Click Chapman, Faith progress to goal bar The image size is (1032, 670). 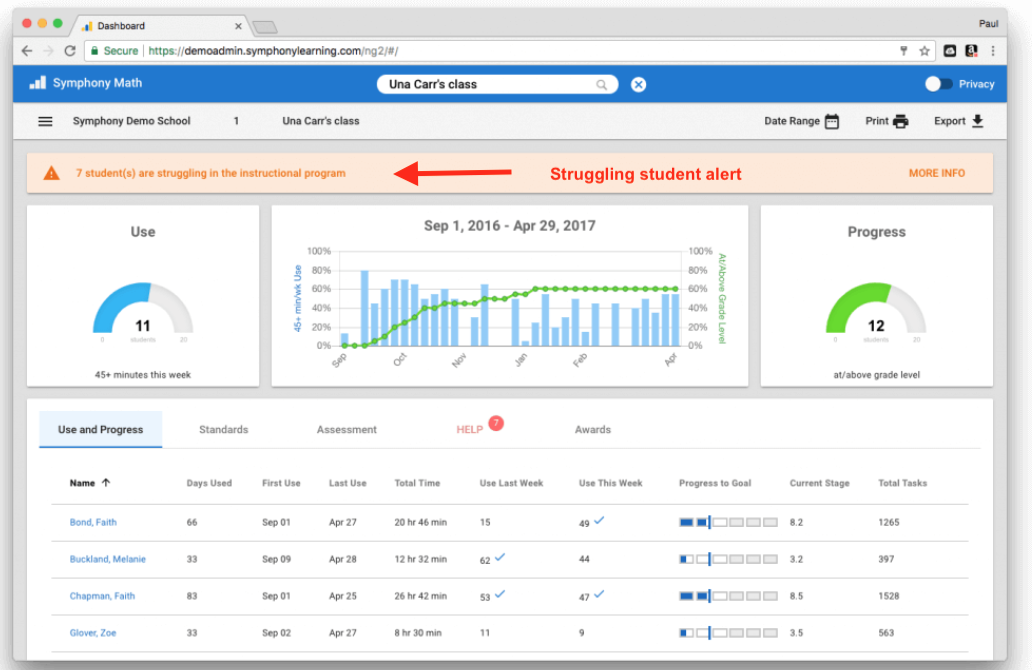tap(729, 596)
